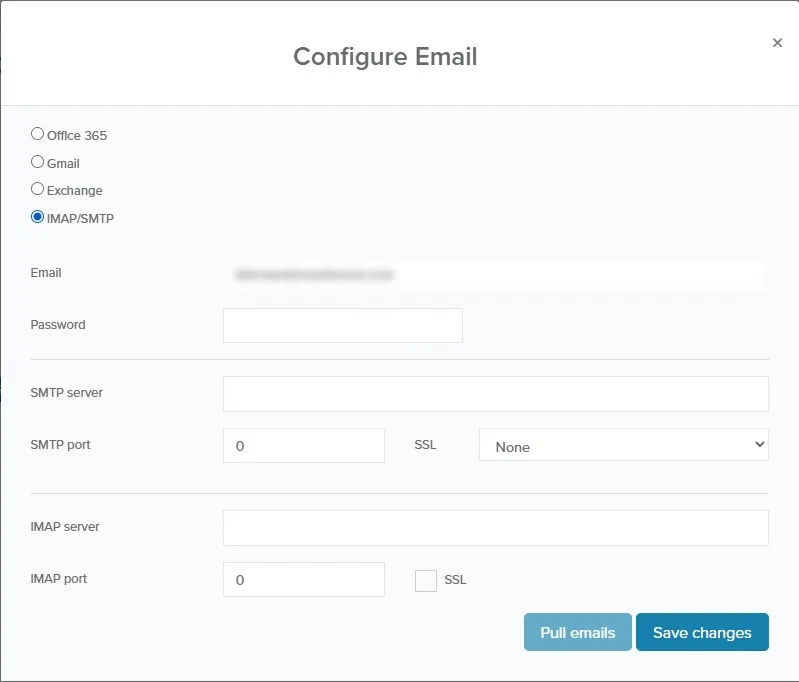Focus the IMAP port field
Screen dimensions: 799x682
click(x=304, y=580)
